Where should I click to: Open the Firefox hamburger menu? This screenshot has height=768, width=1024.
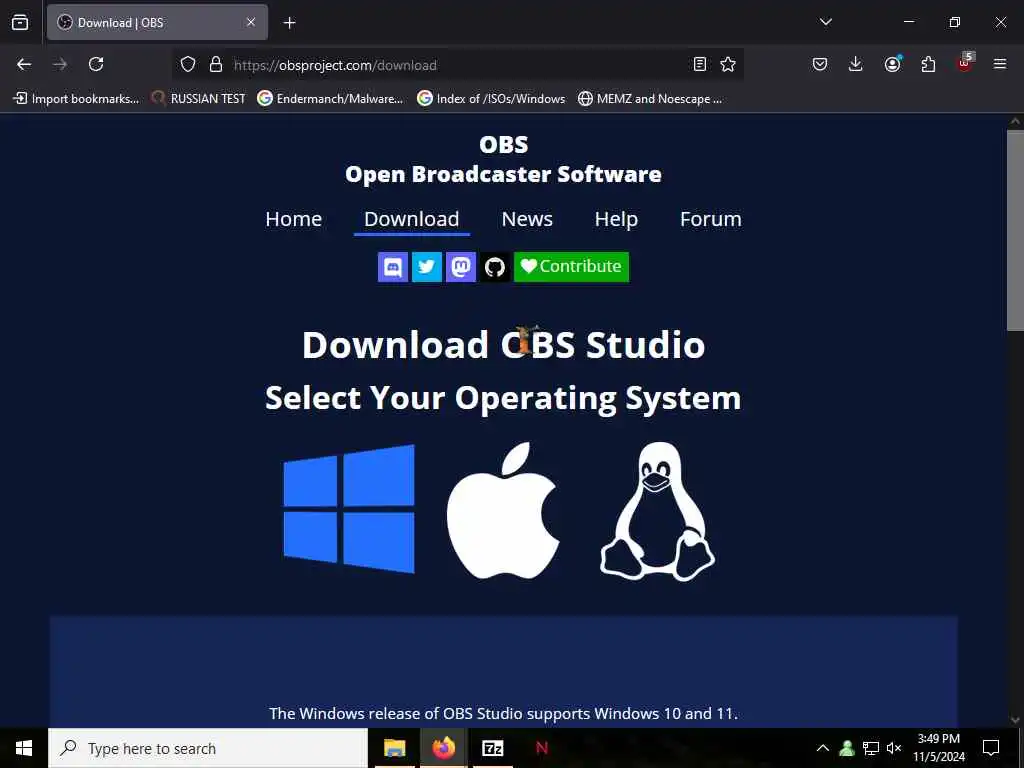coord(1000,64)
